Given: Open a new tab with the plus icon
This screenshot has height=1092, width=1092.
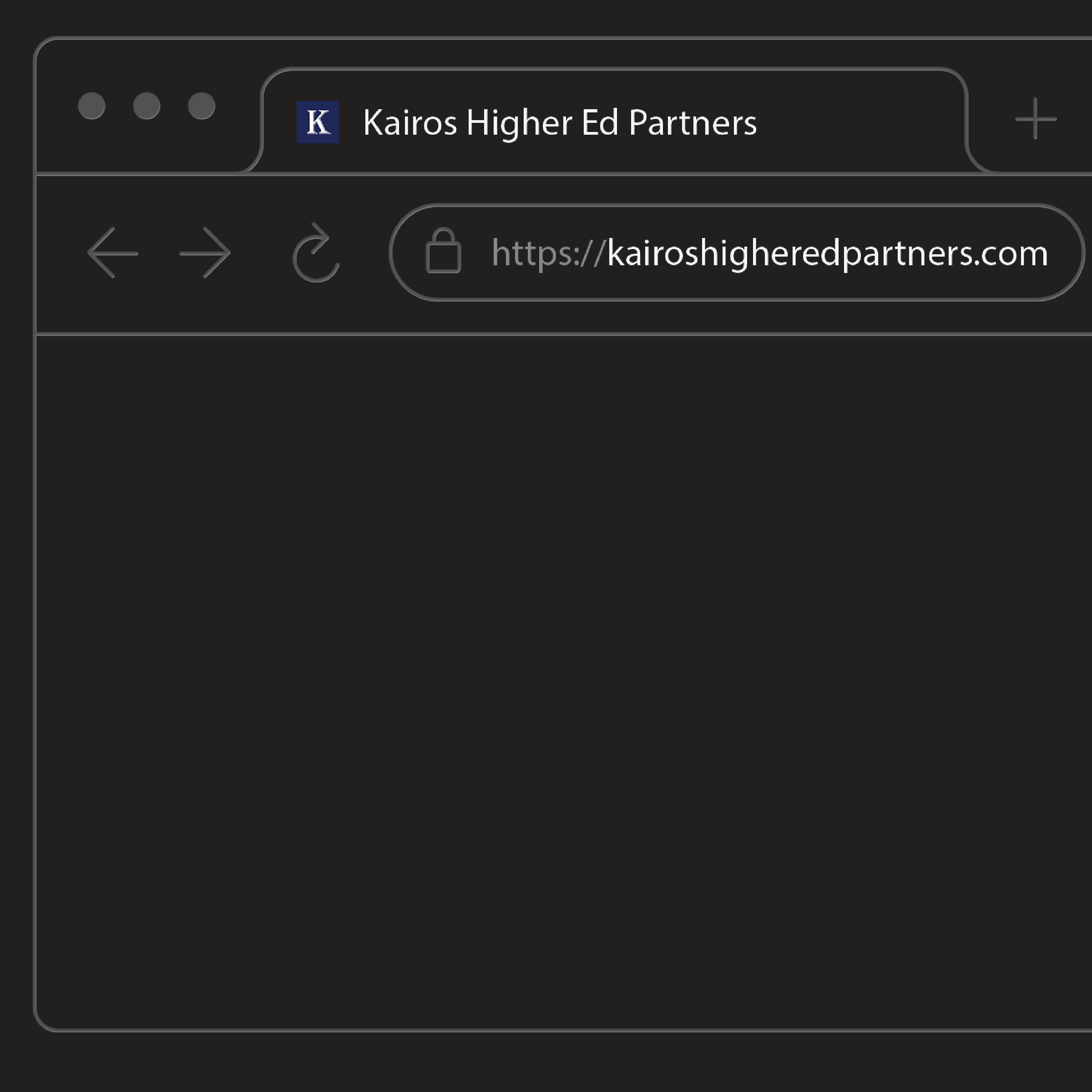Looking at the screenshot, I should coord(1036,119).
